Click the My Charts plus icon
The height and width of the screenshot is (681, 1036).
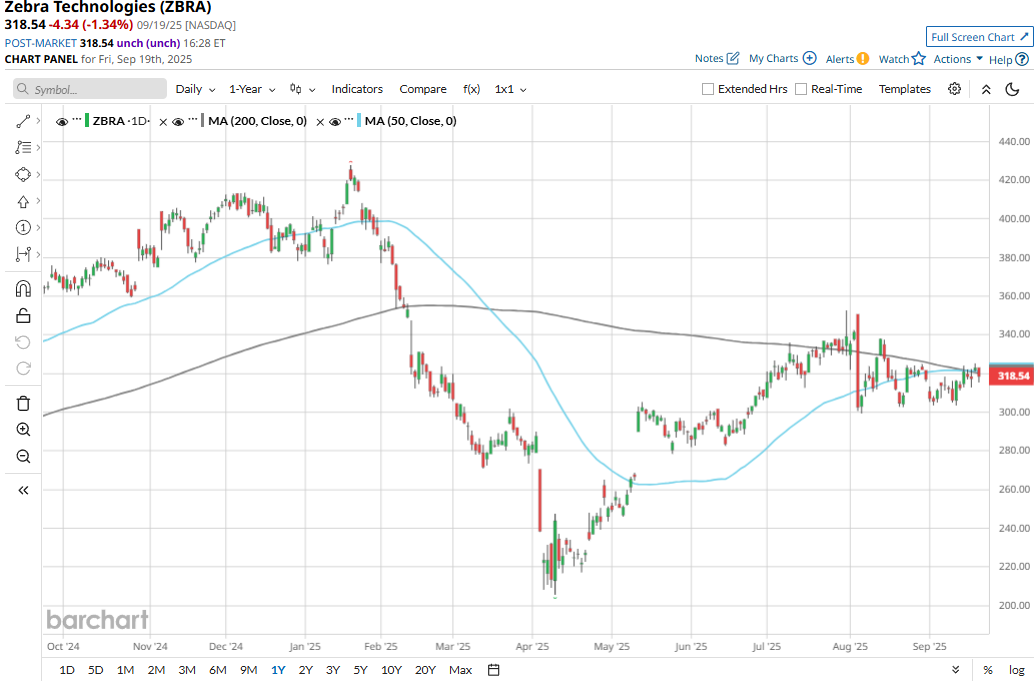coord(809,58)
